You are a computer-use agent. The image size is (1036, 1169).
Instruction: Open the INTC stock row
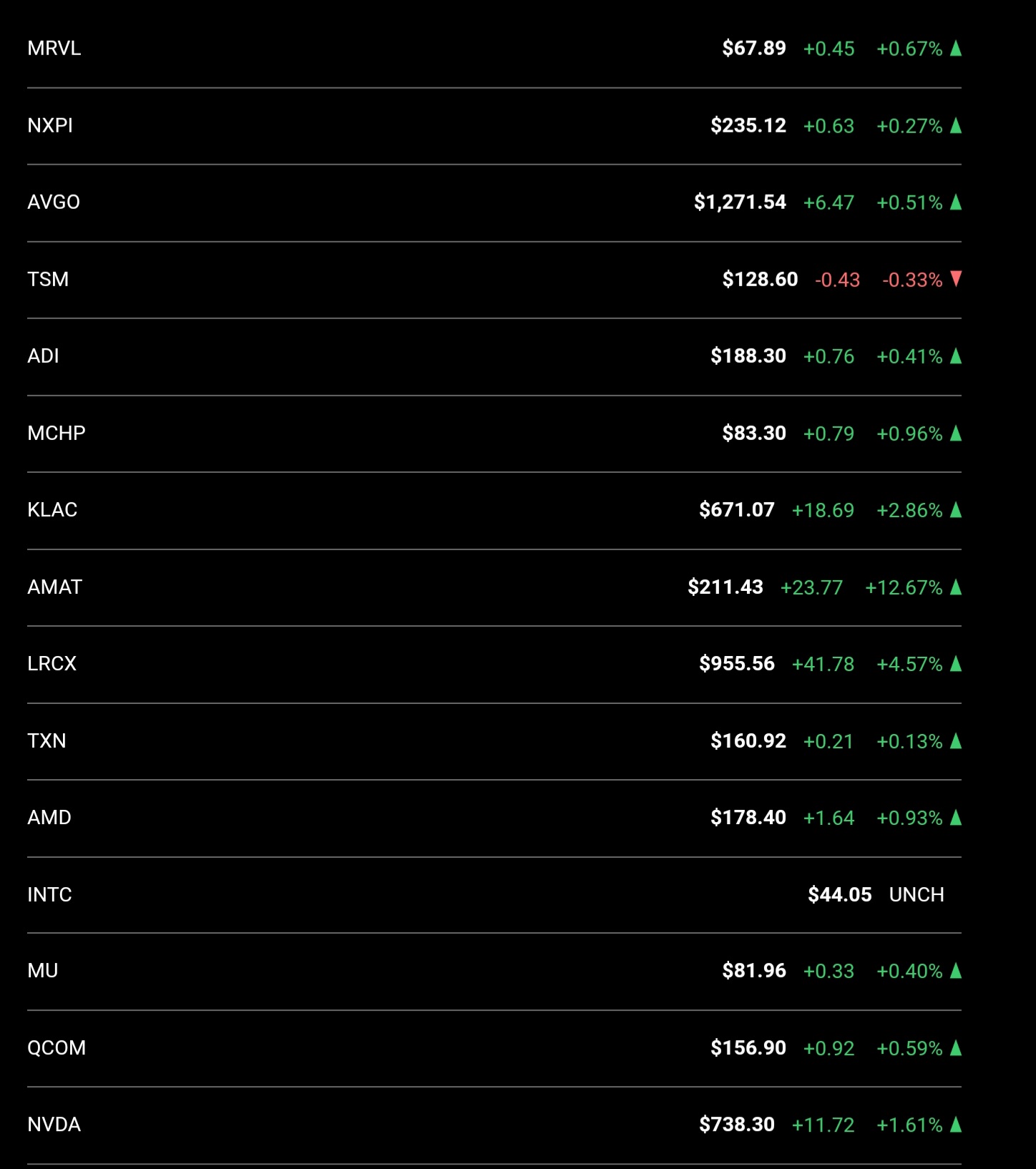pos(494,894)
